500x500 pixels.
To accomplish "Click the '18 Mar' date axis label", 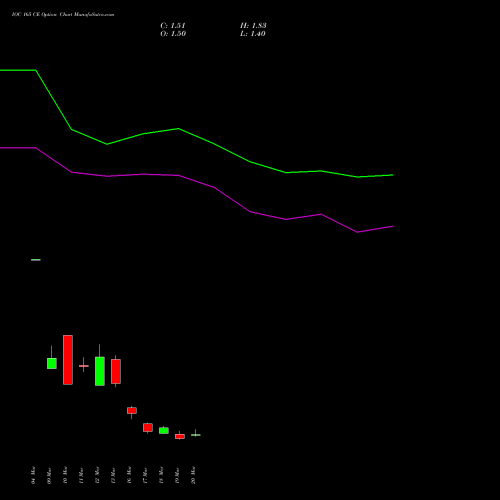I will pyautogui.click(x=161, y=475).
